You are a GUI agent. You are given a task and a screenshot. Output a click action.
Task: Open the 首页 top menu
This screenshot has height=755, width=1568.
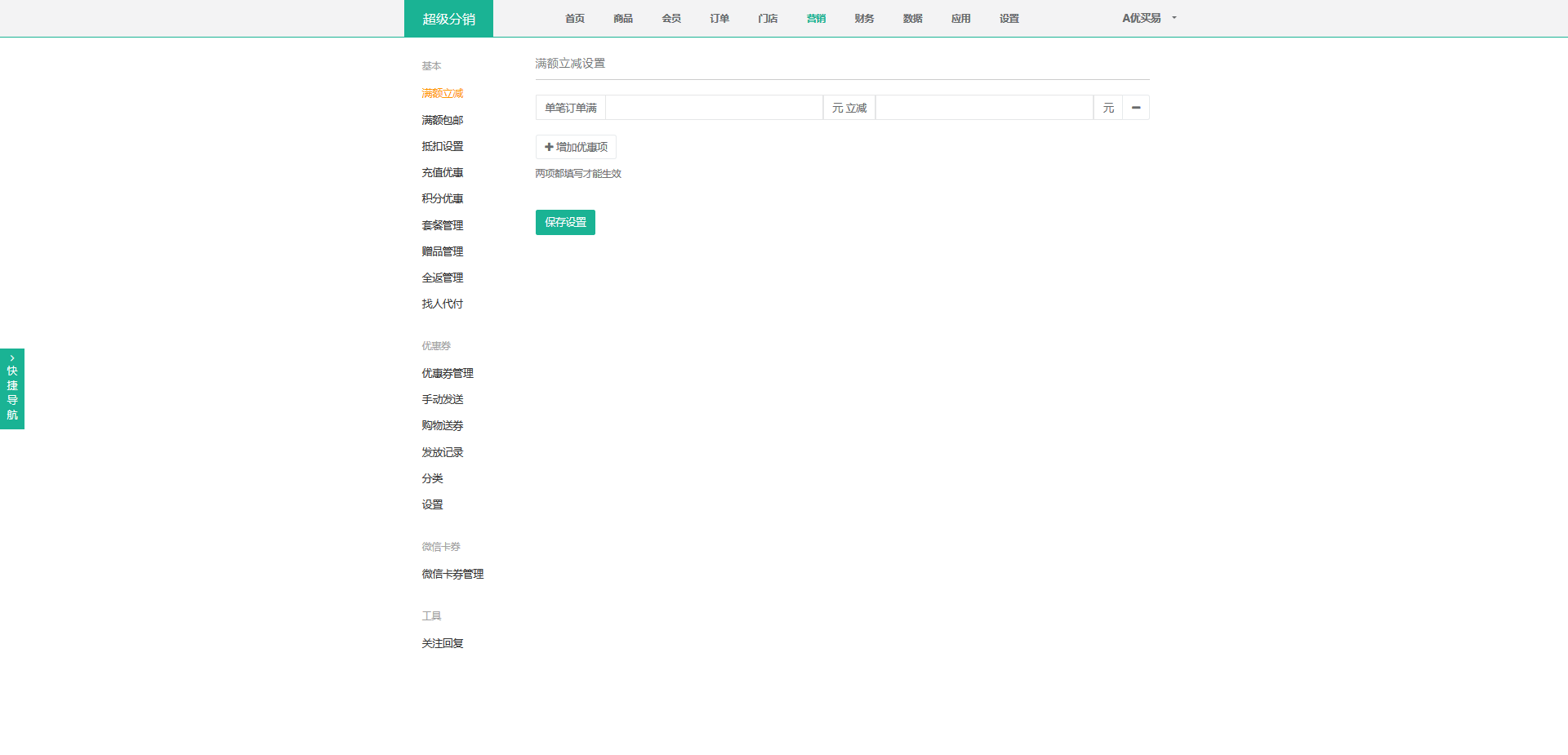575,19
